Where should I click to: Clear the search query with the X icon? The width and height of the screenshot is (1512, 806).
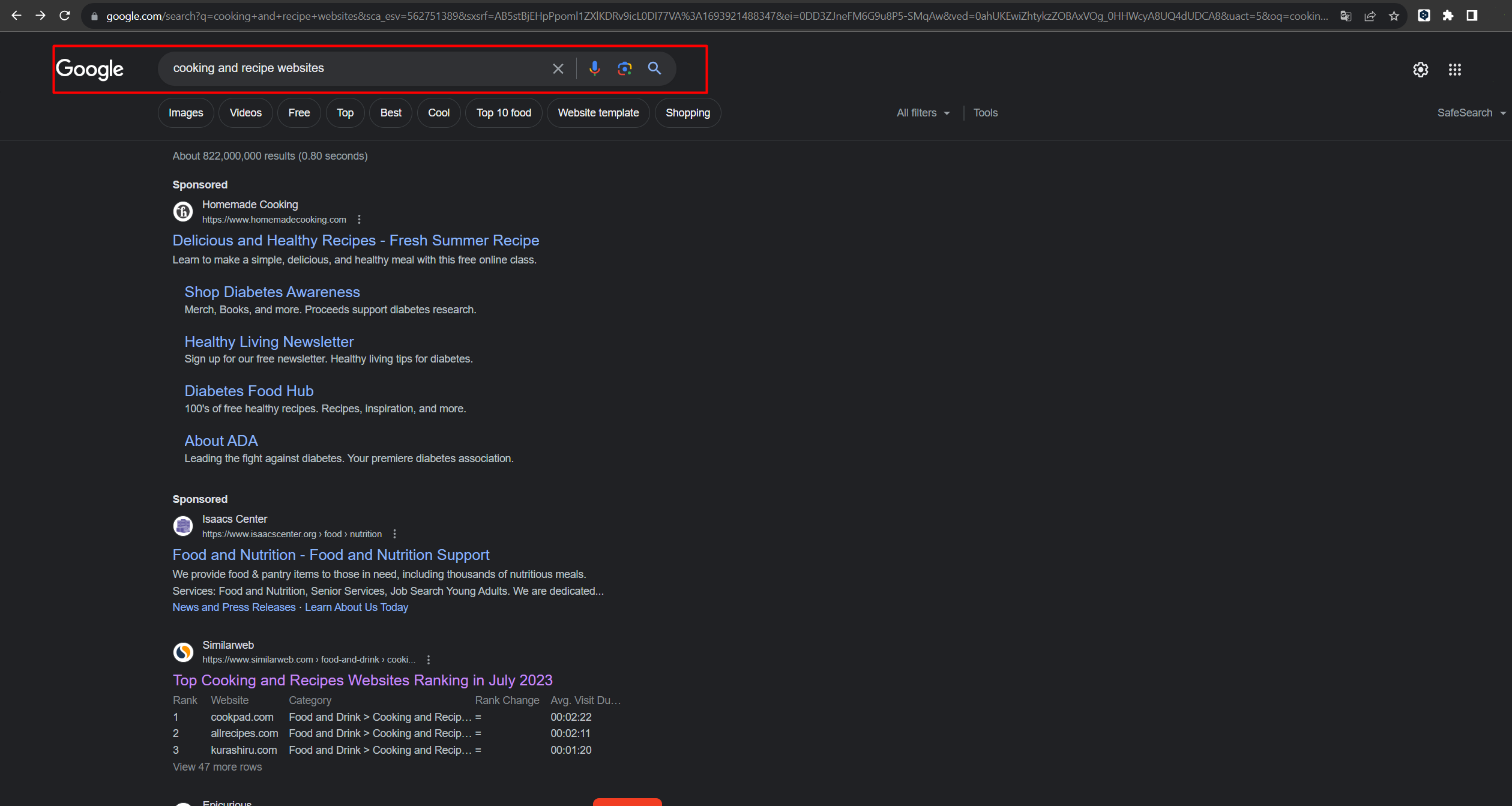[558, 68]
